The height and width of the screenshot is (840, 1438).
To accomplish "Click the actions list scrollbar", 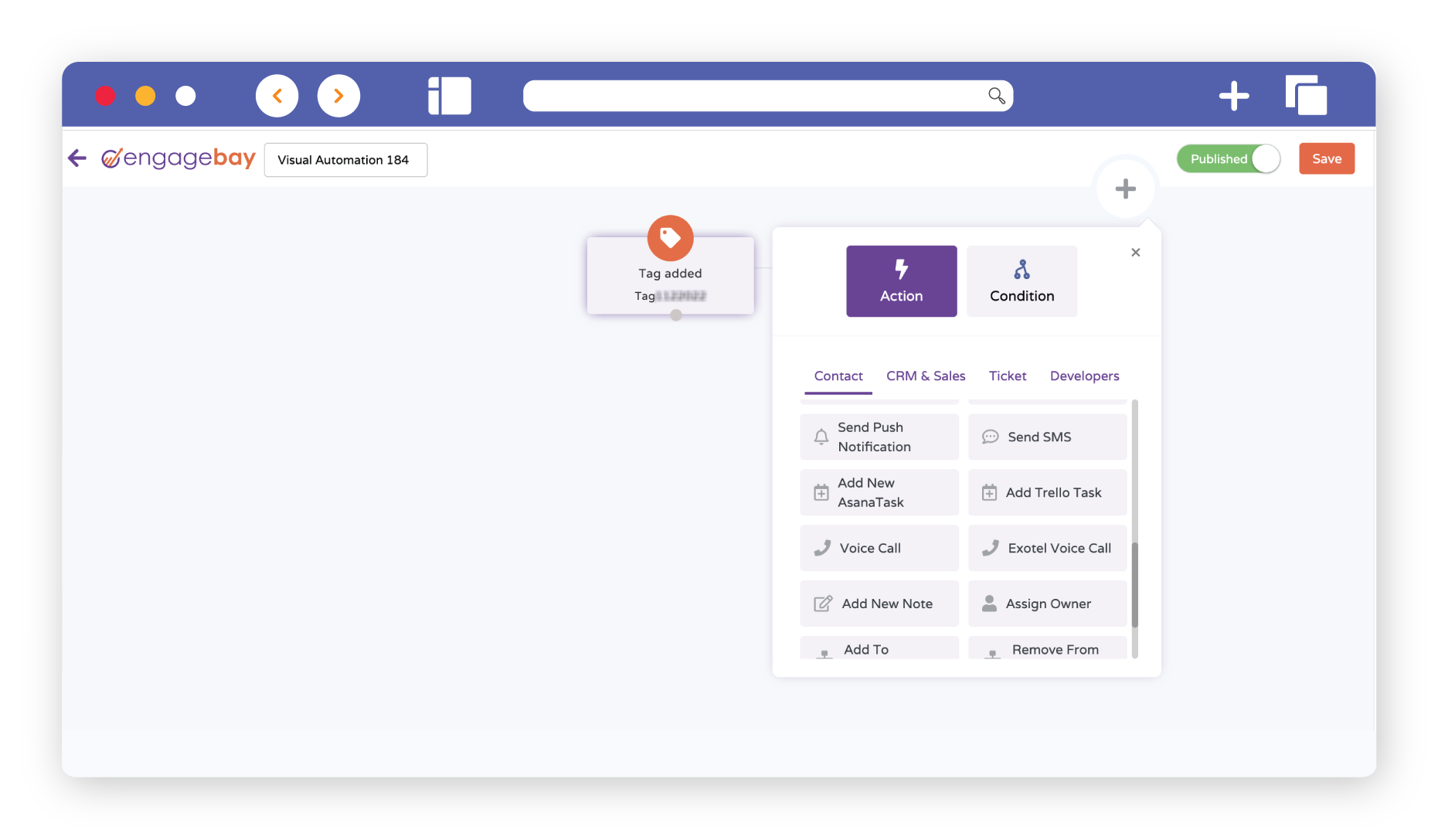I will [1134, 584].
